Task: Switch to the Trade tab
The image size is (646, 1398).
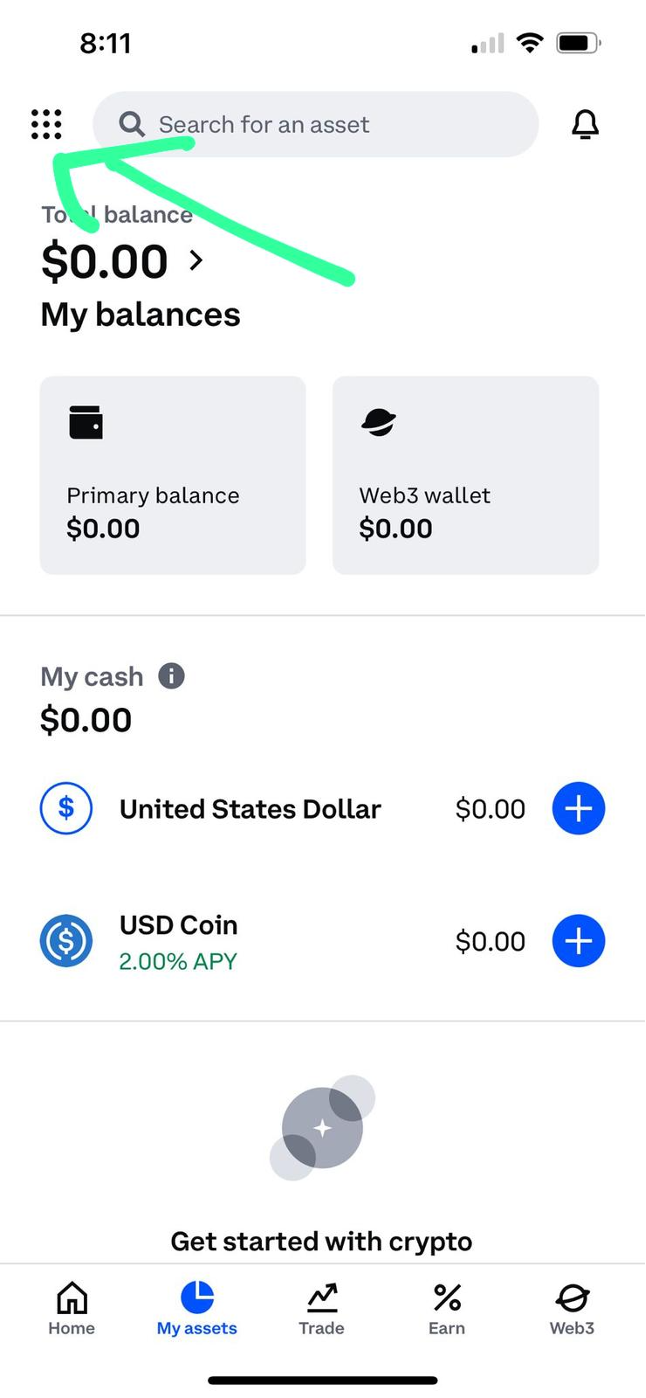Action: click(321, 1309)
